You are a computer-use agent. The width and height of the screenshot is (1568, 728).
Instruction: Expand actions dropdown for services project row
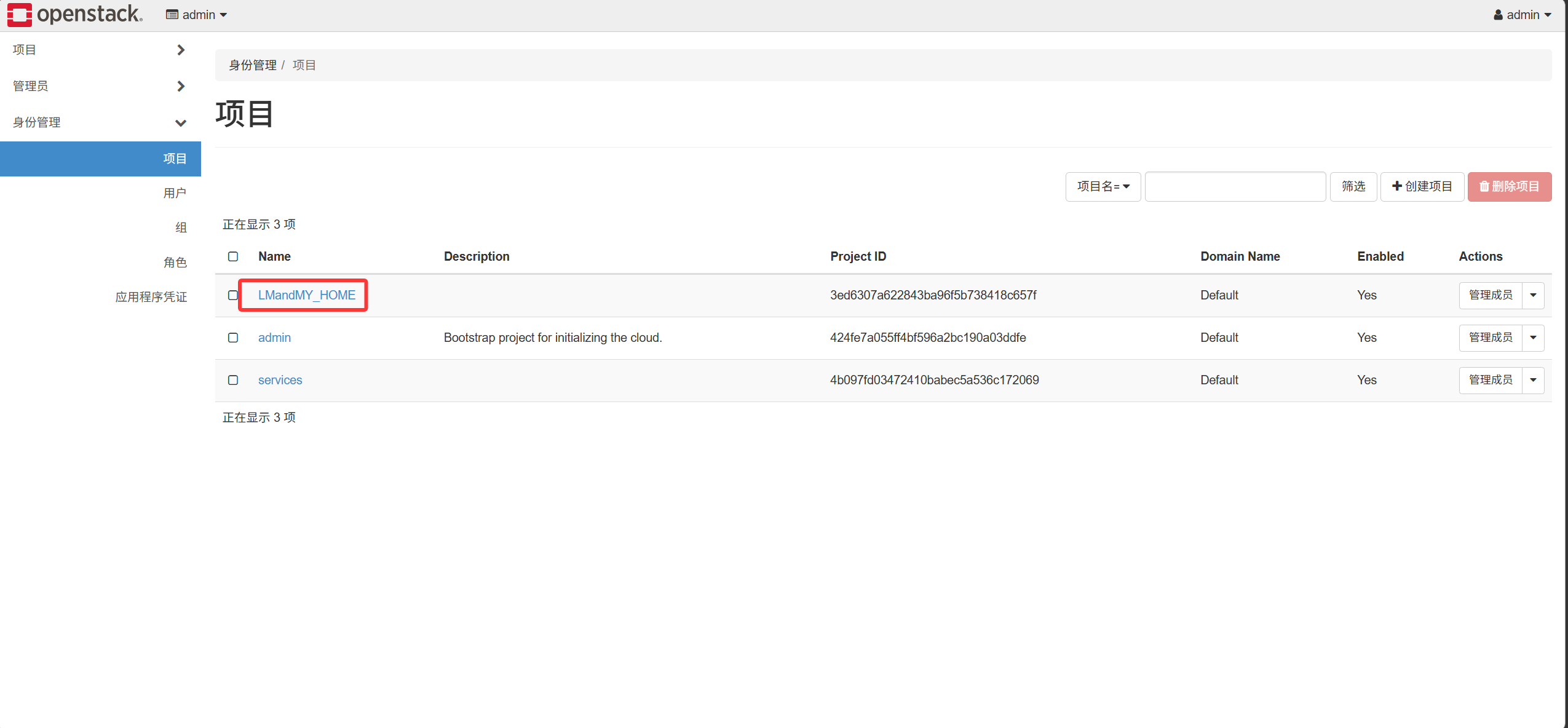(1533, 380)
